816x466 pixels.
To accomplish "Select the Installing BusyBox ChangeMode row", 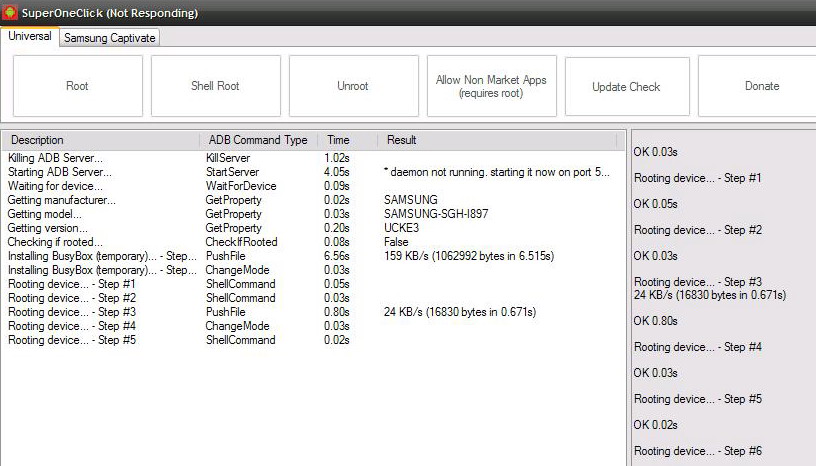I will tap(312, 270).
